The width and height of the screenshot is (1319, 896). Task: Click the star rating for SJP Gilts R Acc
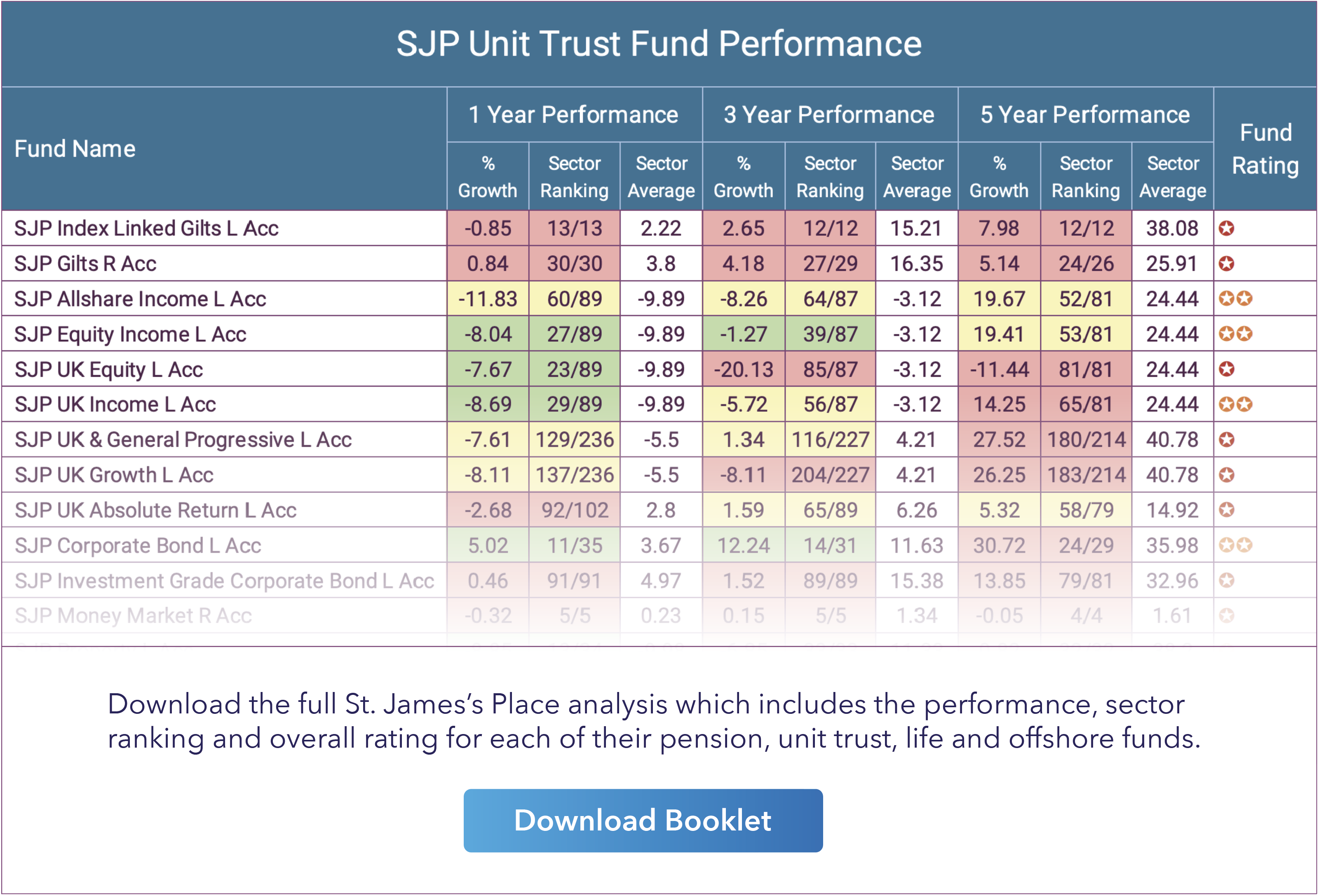1227,264
